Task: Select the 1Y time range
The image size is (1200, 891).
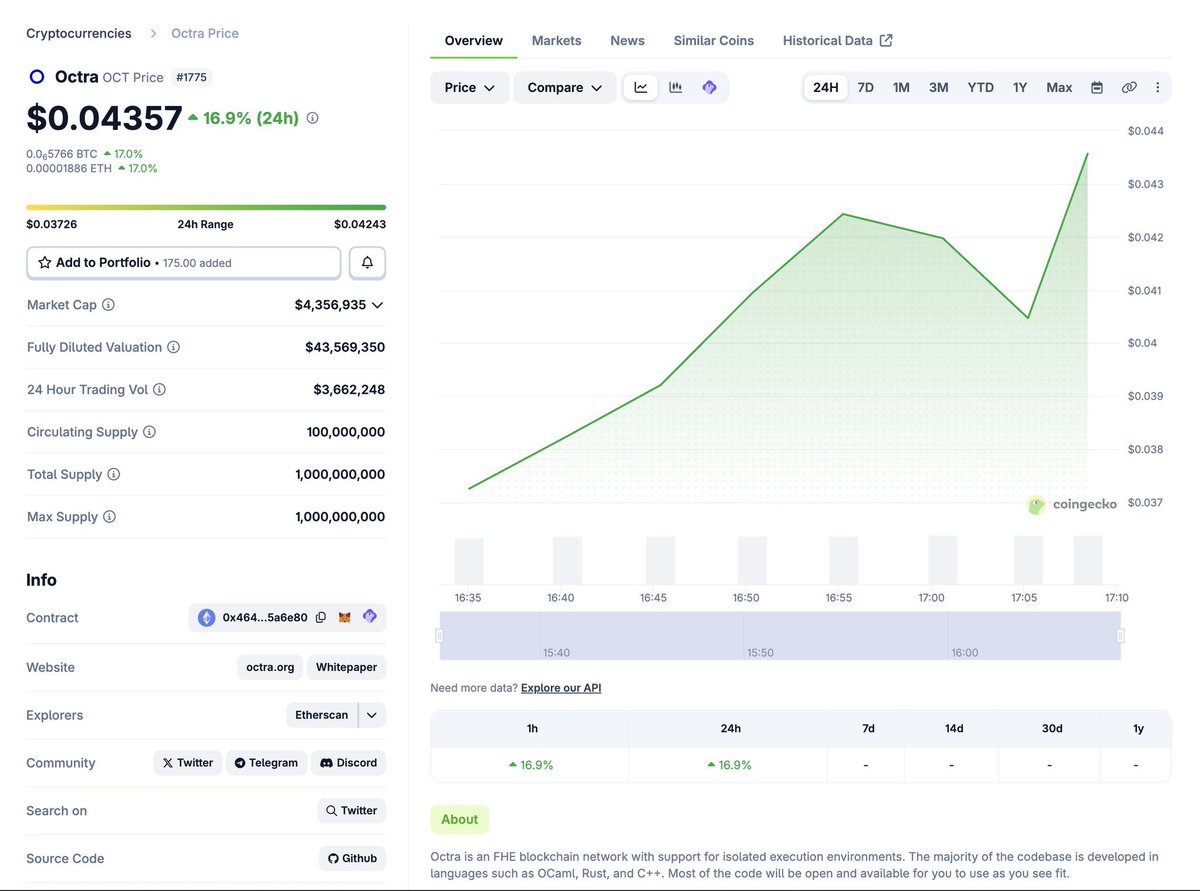Action: click(1020, 87)
